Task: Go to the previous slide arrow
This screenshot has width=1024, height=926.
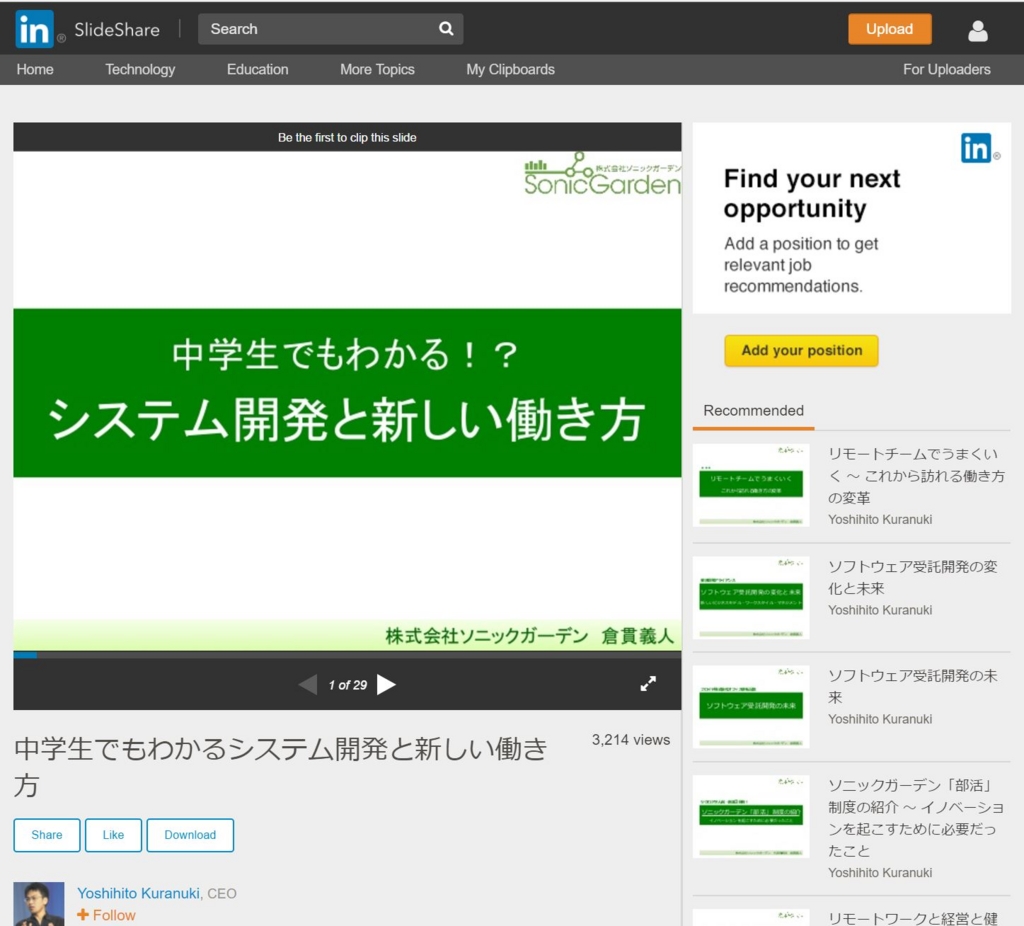Action: [x=308, y=684]
